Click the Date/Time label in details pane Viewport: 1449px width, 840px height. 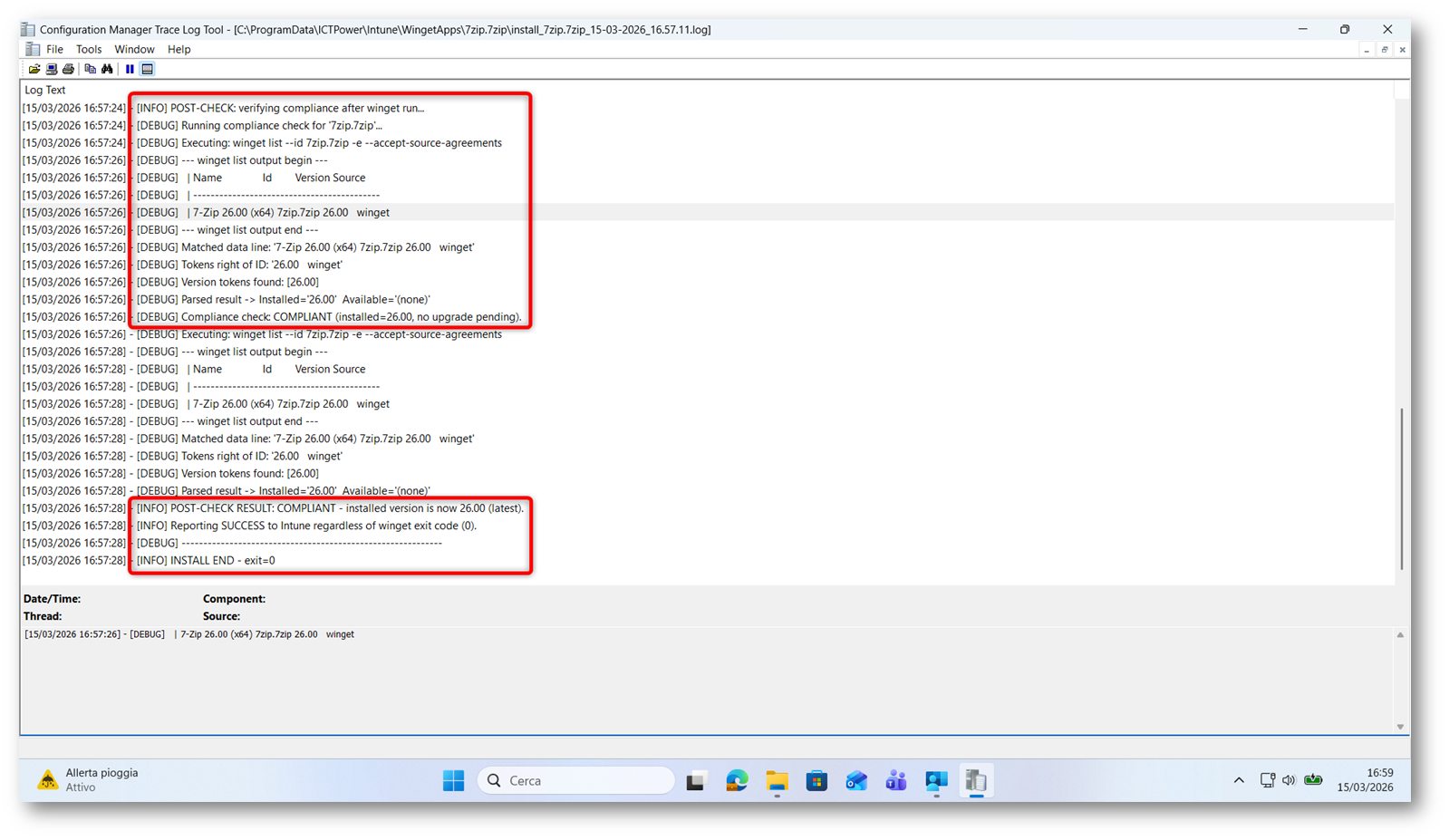(52, 599)
